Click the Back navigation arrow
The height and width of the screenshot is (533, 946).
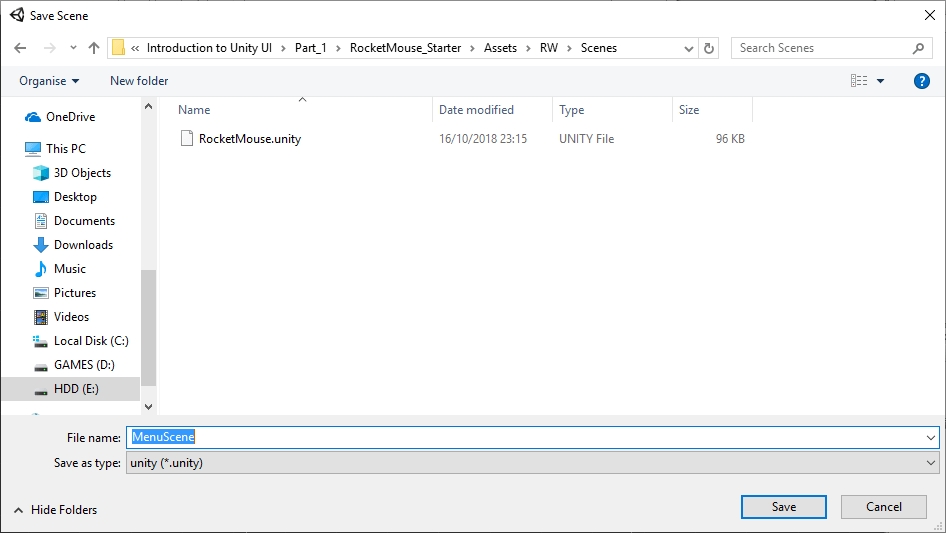click(20, 48)
